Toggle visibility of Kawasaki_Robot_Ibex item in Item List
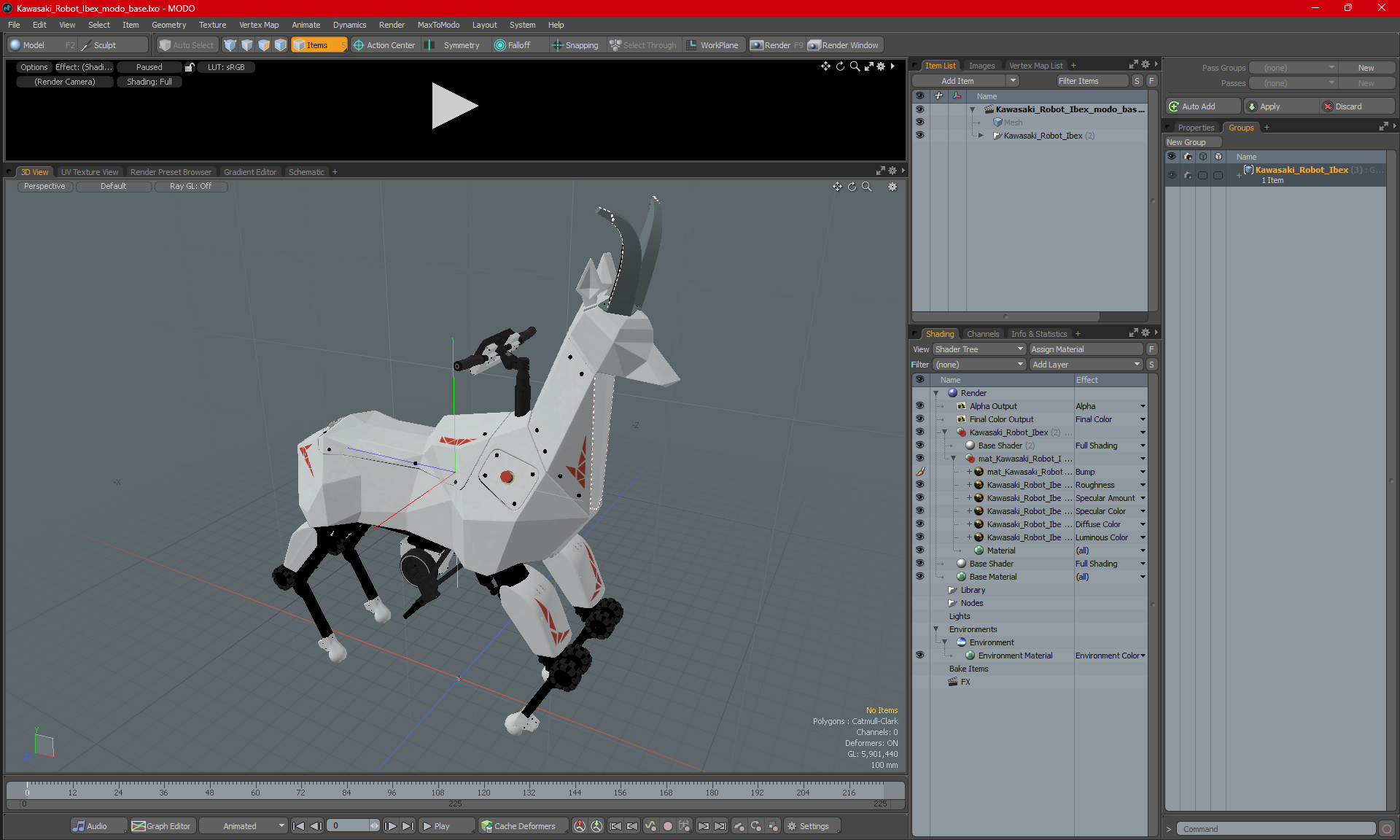 click(x=919, y=136)
